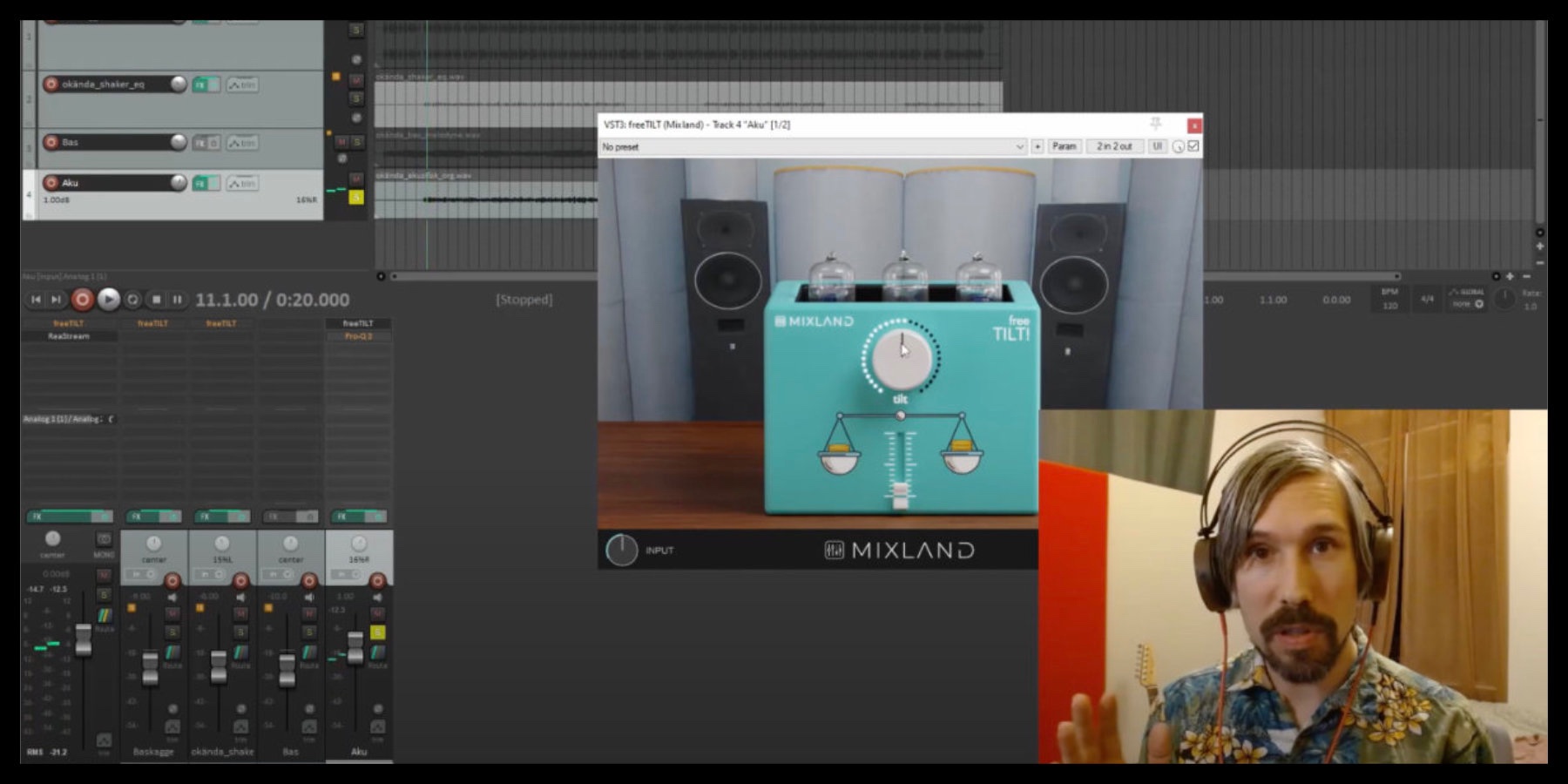The image size is (1568, 784).
Task: Go to project start in transport
Action: tap(36, 300)
